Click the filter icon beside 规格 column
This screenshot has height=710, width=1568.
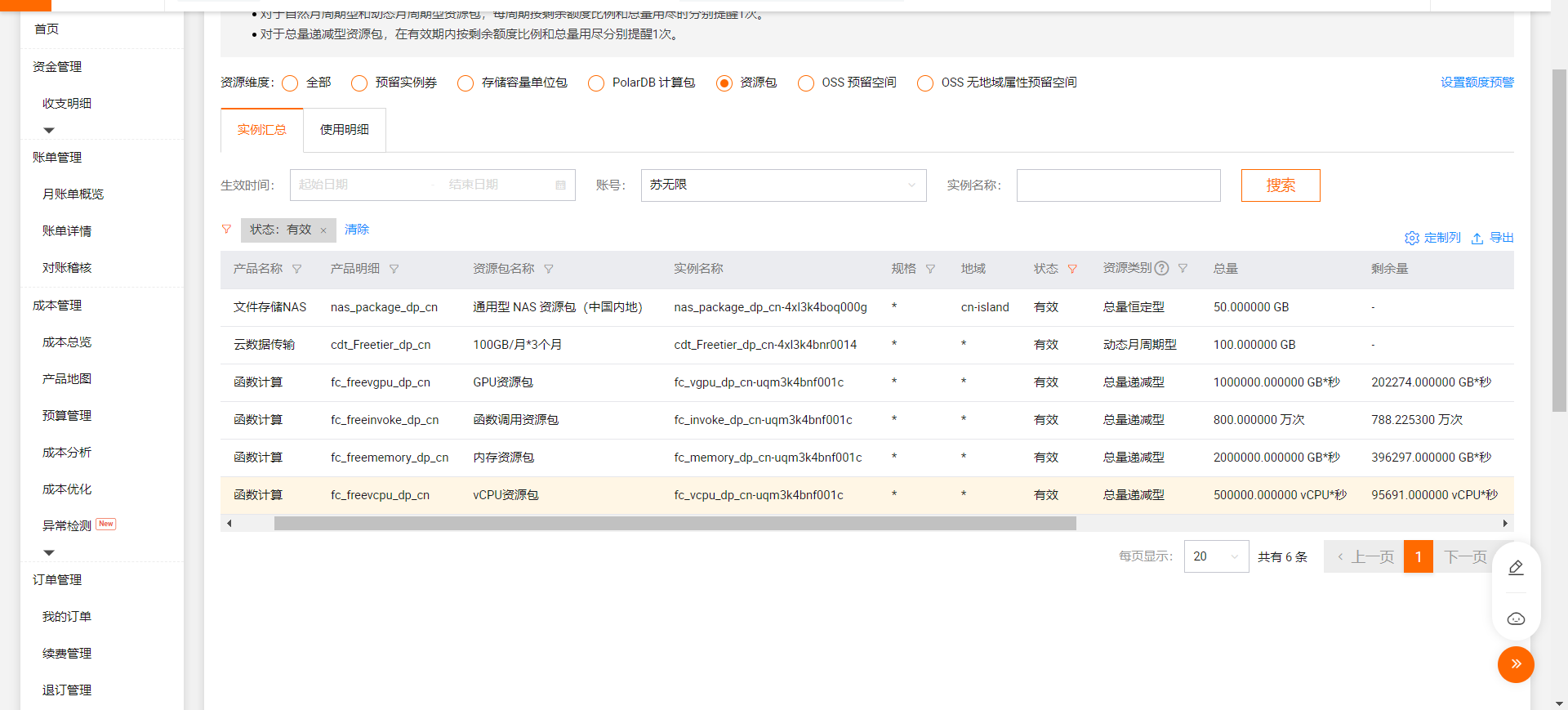[x=930, y=269]
